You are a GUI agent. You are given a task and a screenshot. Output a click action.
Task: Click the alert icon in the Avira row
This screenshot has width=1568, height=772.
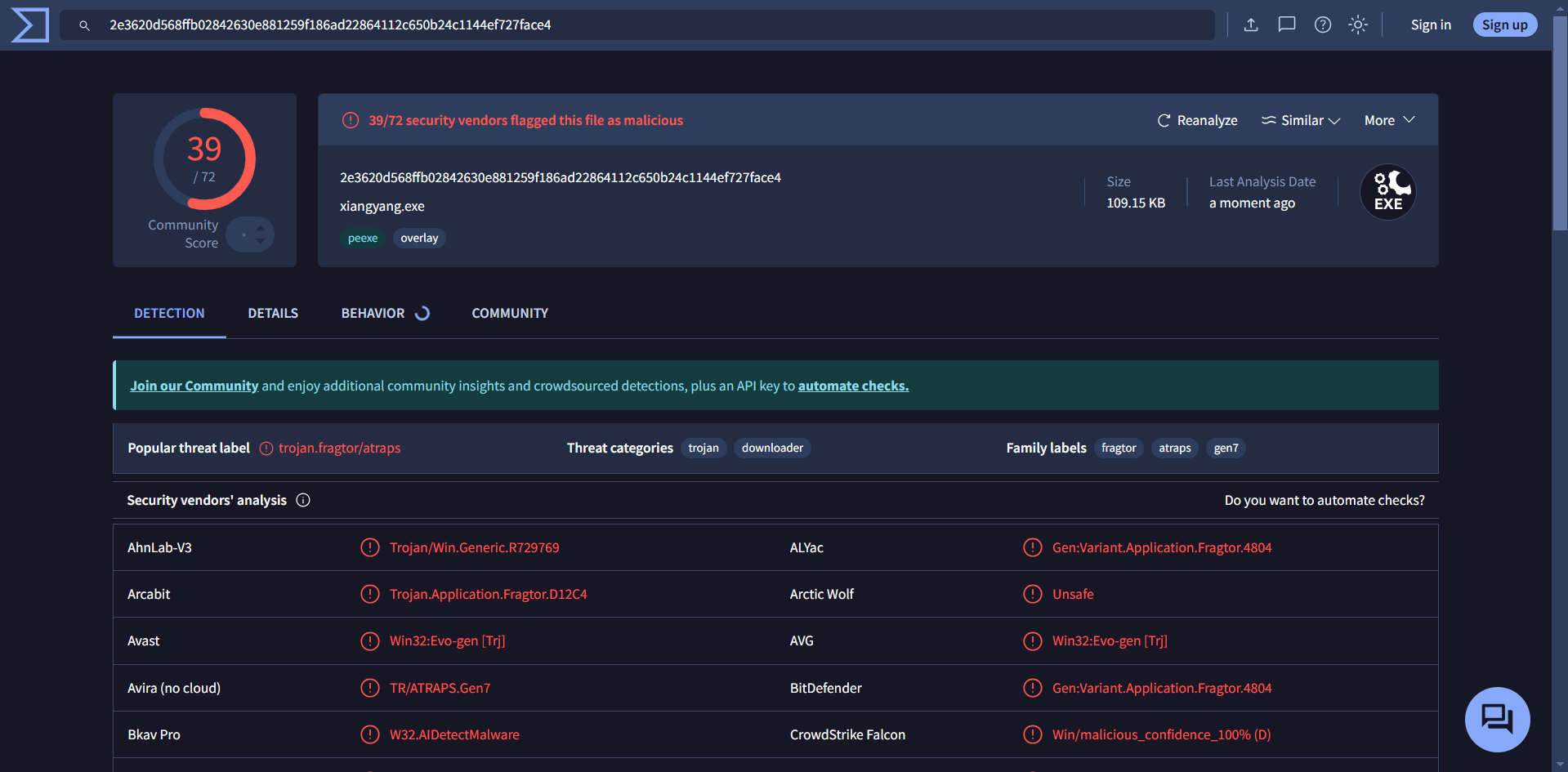(370, 688)
